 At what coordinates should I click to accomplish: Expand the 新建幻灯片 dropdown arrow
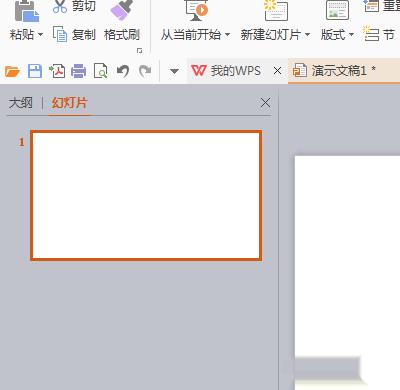[x=307, y=34]
